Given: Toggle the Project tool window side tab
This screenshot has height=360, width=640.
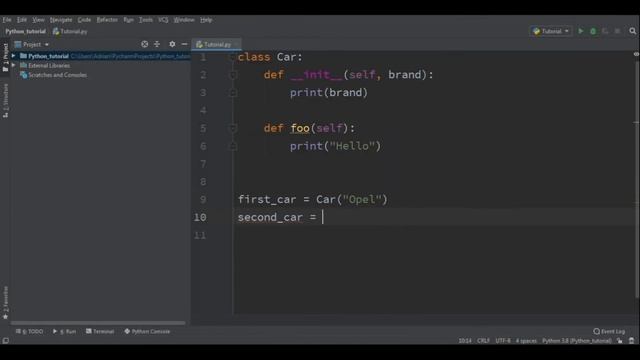Looking at the screenshot, I should coord(5,58).
